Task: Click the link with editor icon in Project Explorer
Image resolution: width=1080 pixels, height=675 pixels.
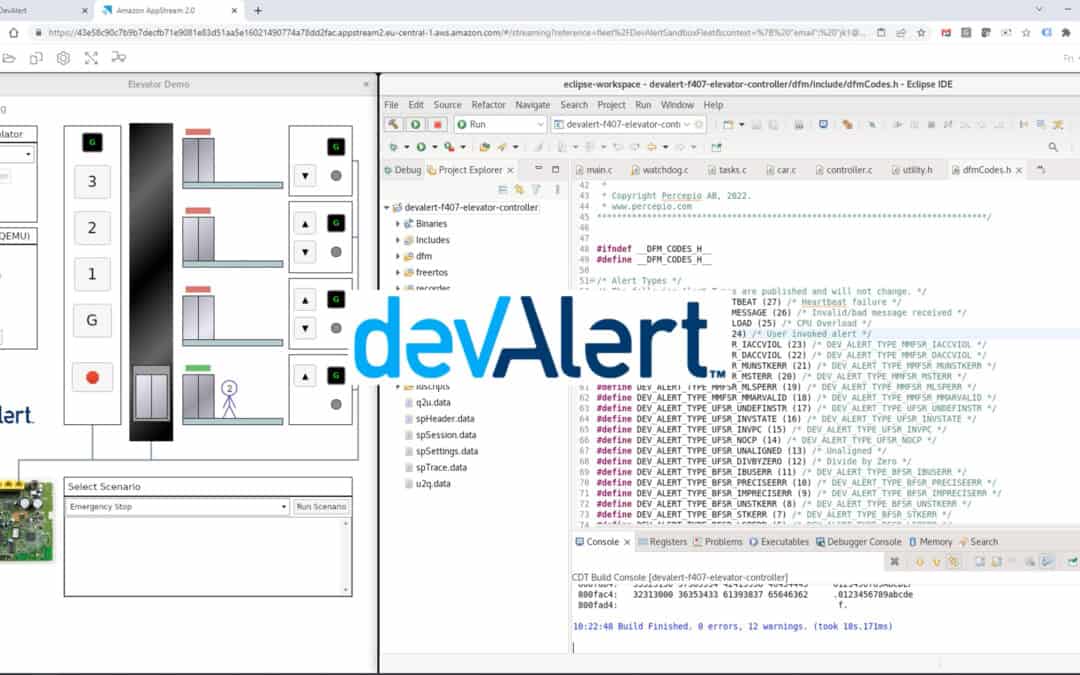Action: pyautogui.click(x=519, y=189)
